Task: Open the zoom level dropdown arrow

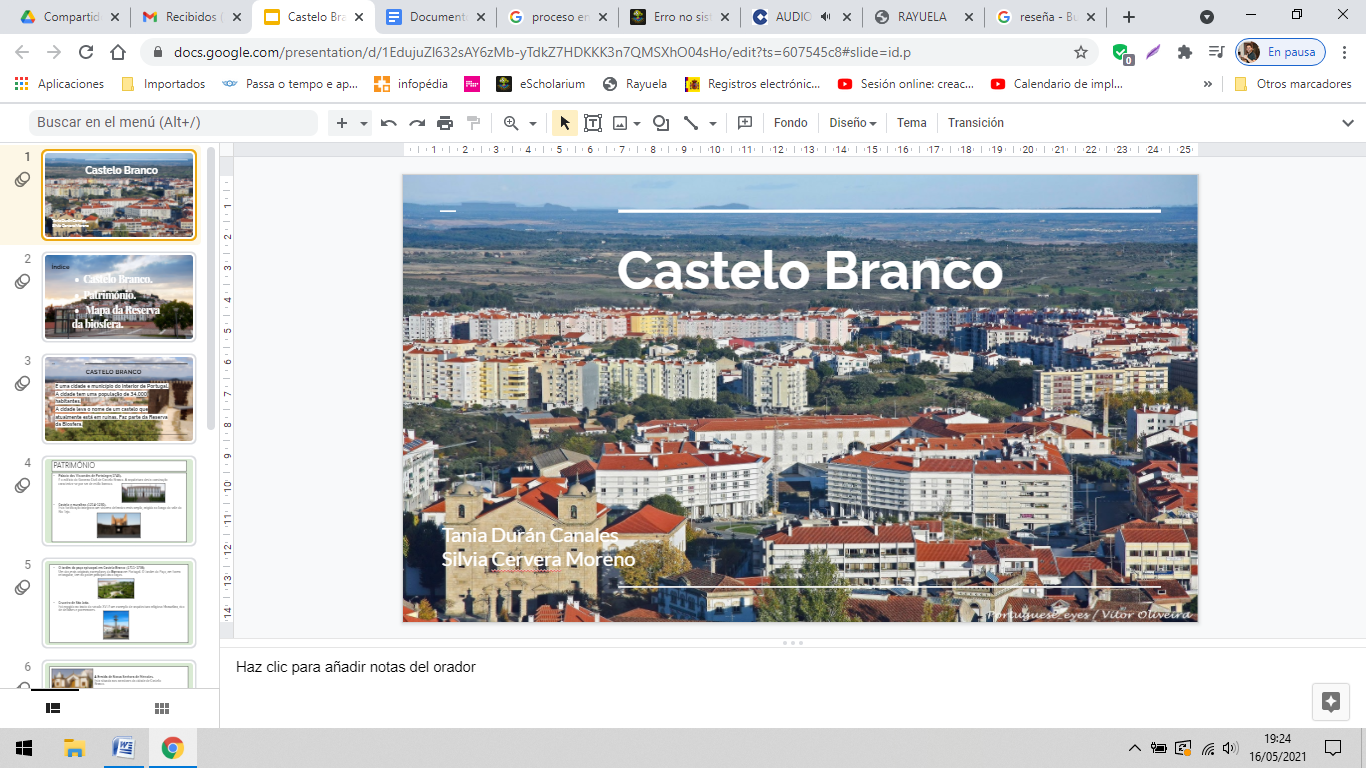Action: 533,123
